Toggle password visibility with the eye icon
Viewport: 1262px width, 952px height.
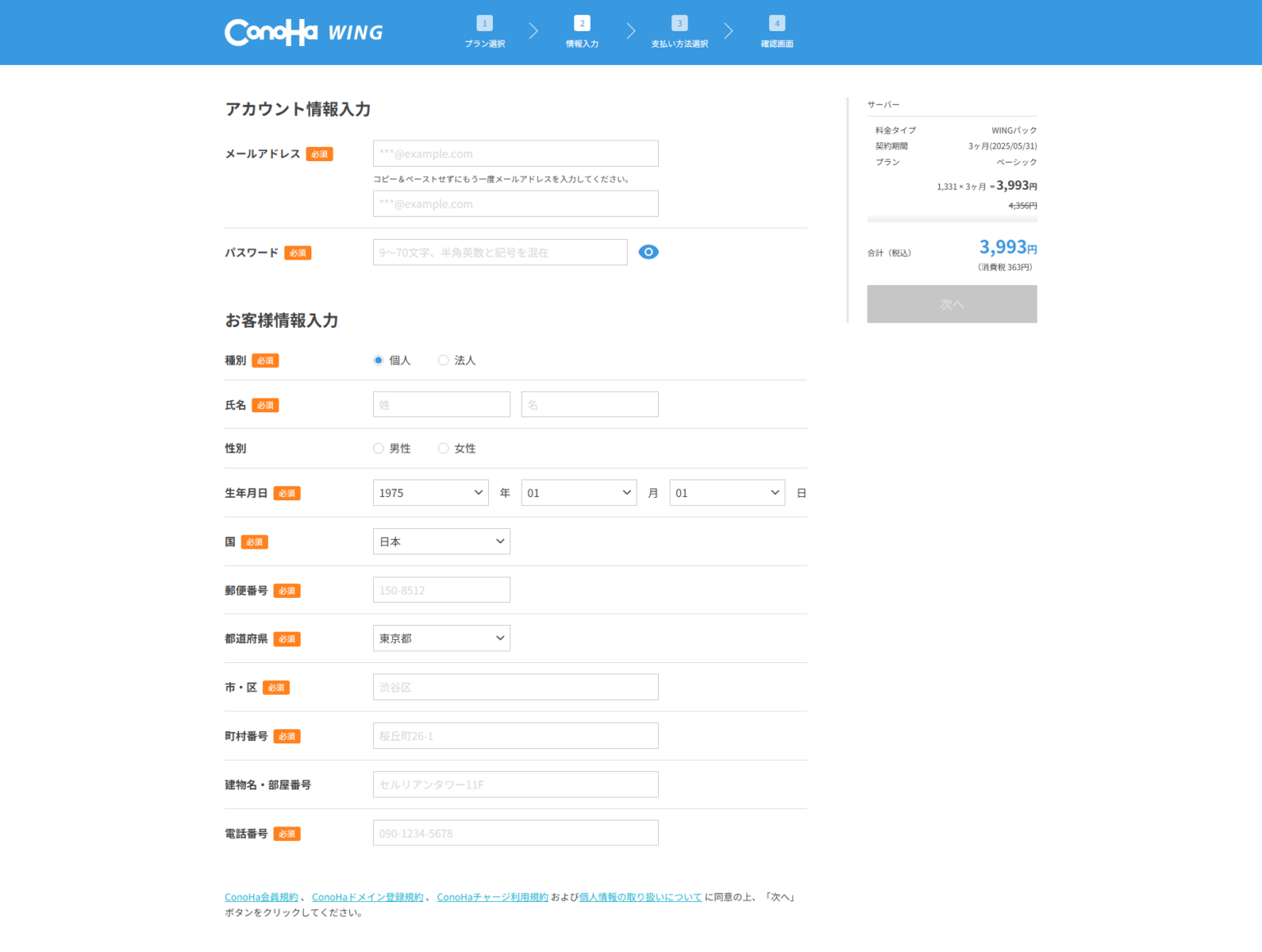pyautogui.click(x=648, y=252)
